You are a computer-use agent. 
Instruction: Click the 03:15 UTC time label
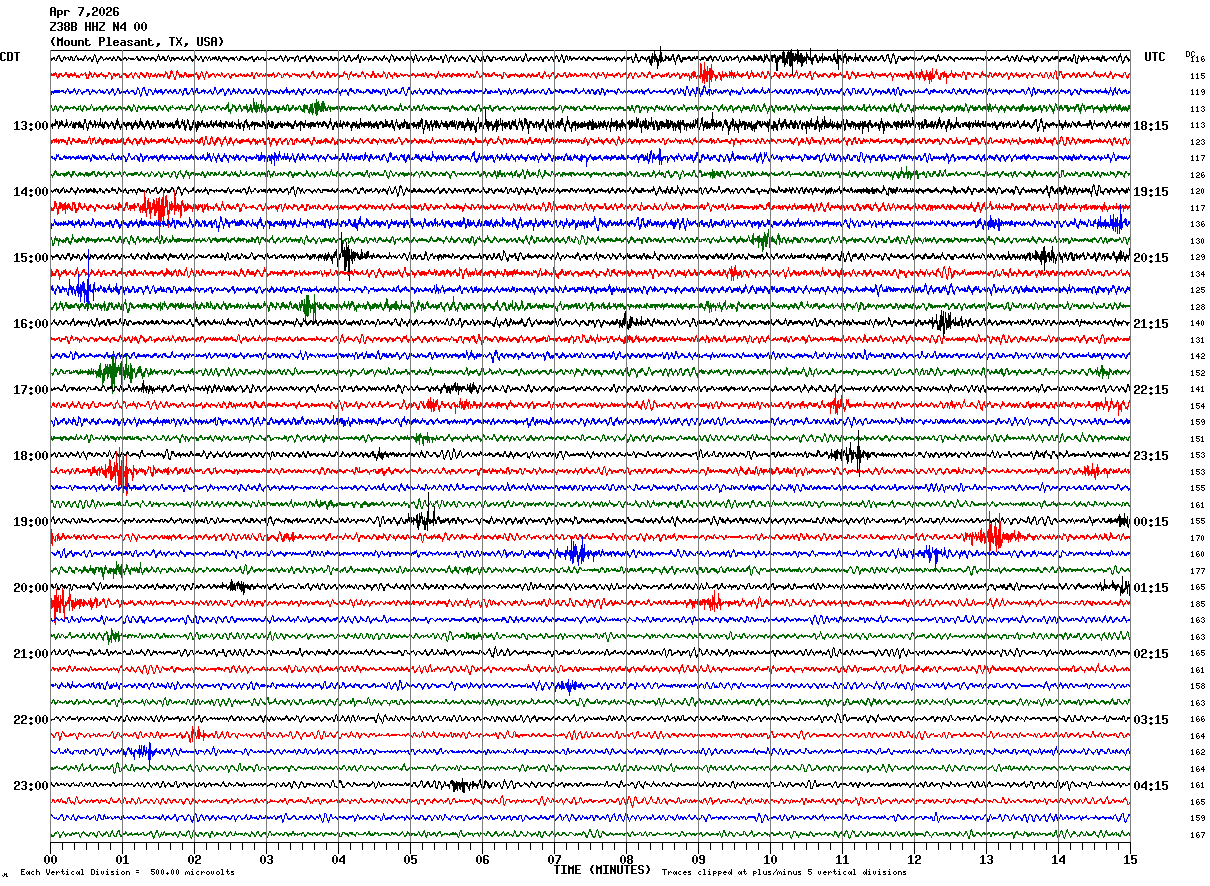1151,720
